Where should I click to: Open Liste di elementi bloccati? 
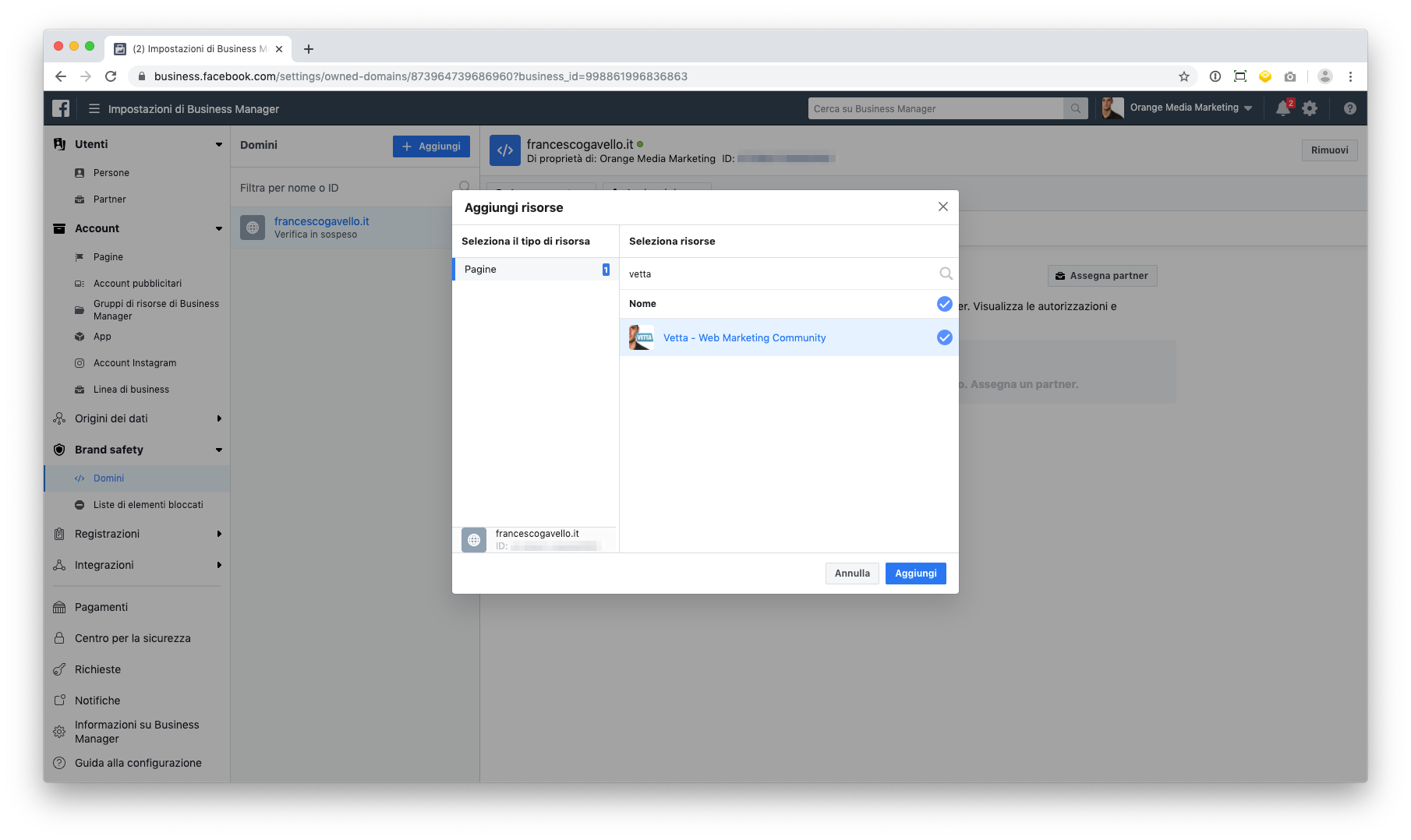tap(148, 505)
